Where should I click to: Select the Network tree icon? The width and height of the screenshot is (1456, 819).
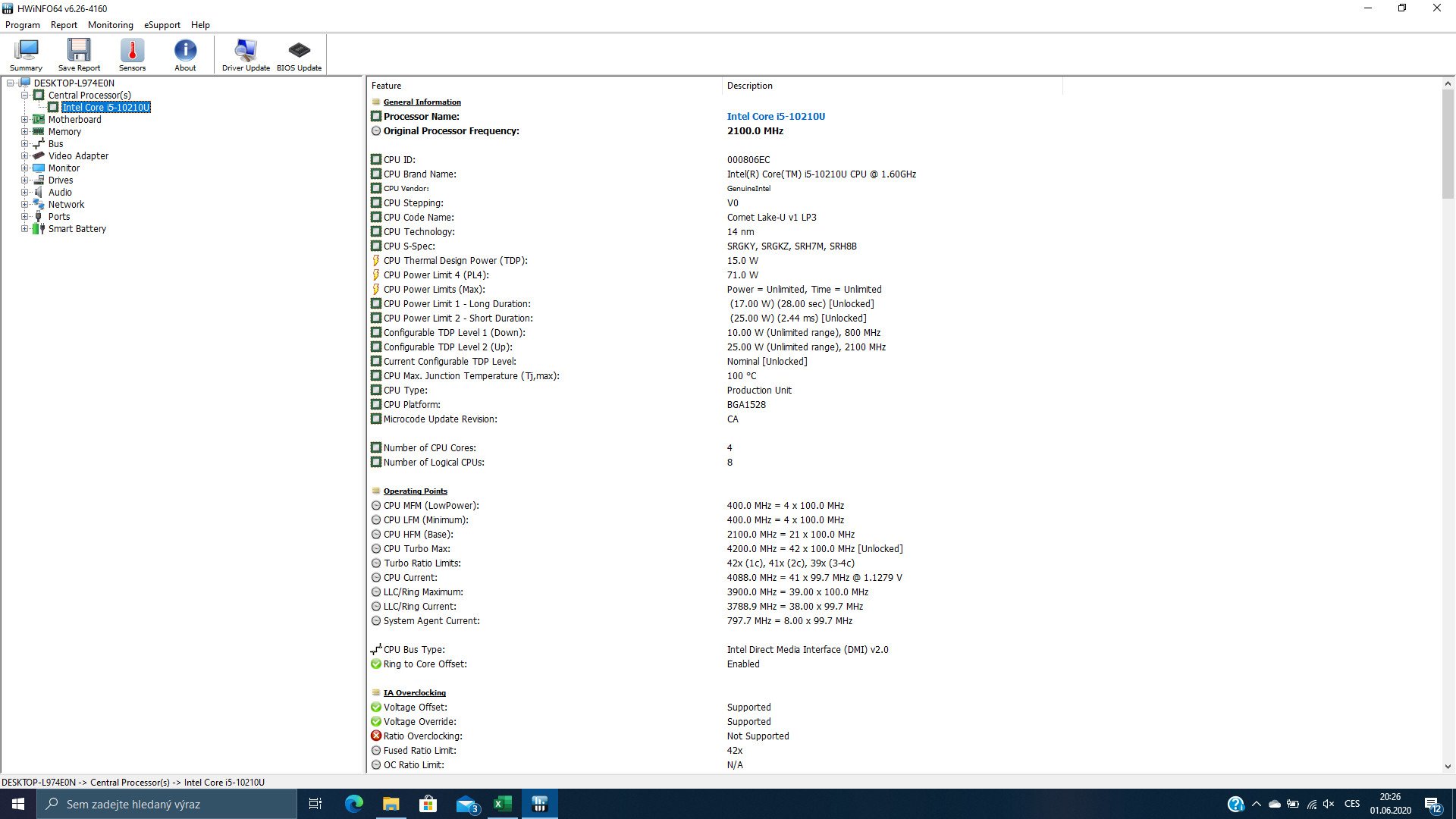[39, 205]
